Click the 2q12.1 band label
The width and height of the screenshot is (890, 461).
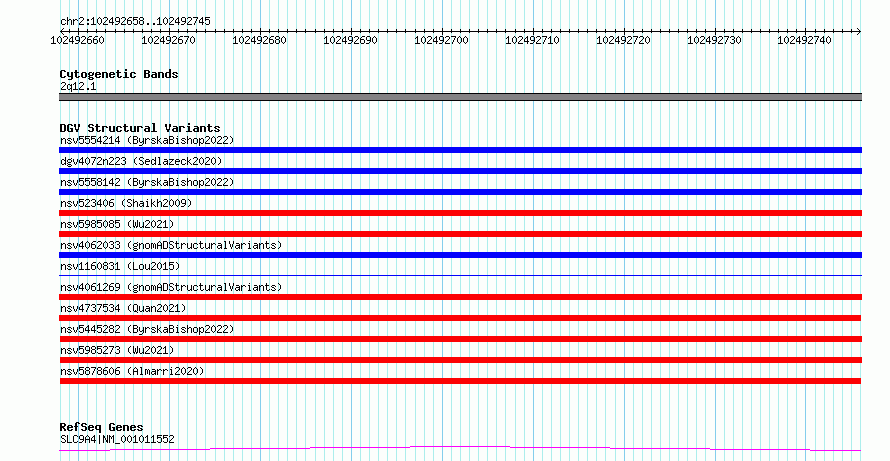coord(78,86)
